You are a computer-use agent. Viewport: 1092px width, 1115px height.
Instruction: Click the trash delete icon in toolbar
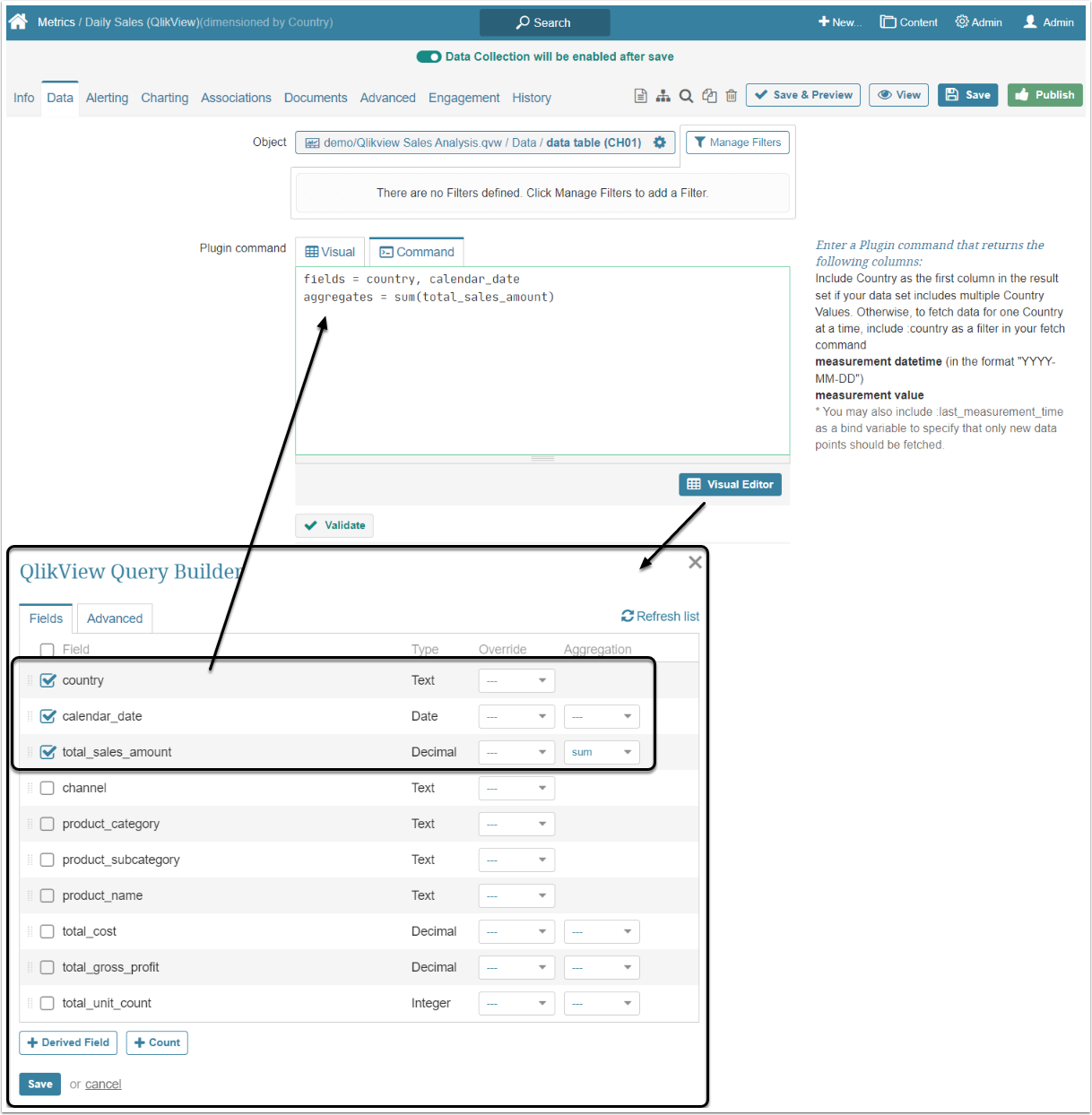pyautogui.click(x=732, y=96)
